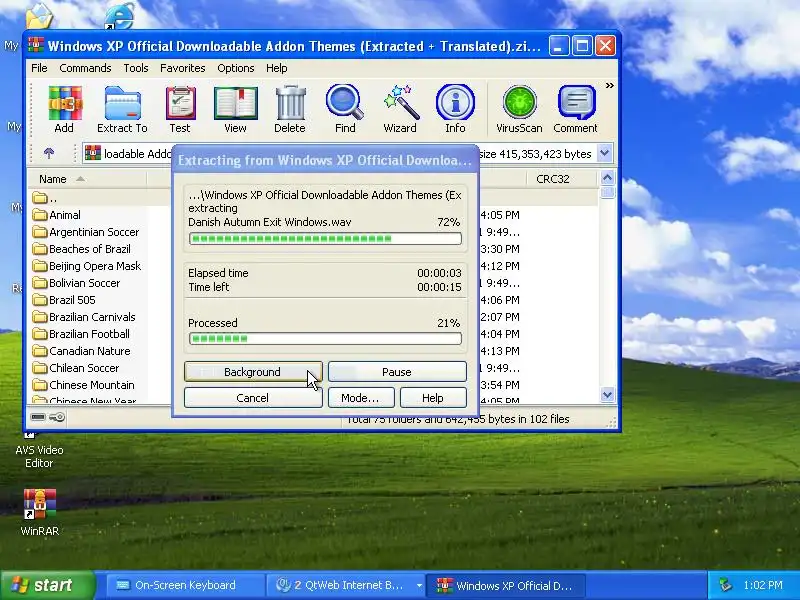The width and height of the screenshot is (800, 600).
Task: Click the Internet Explorer desktop icon
Action: tap(119, 15)
